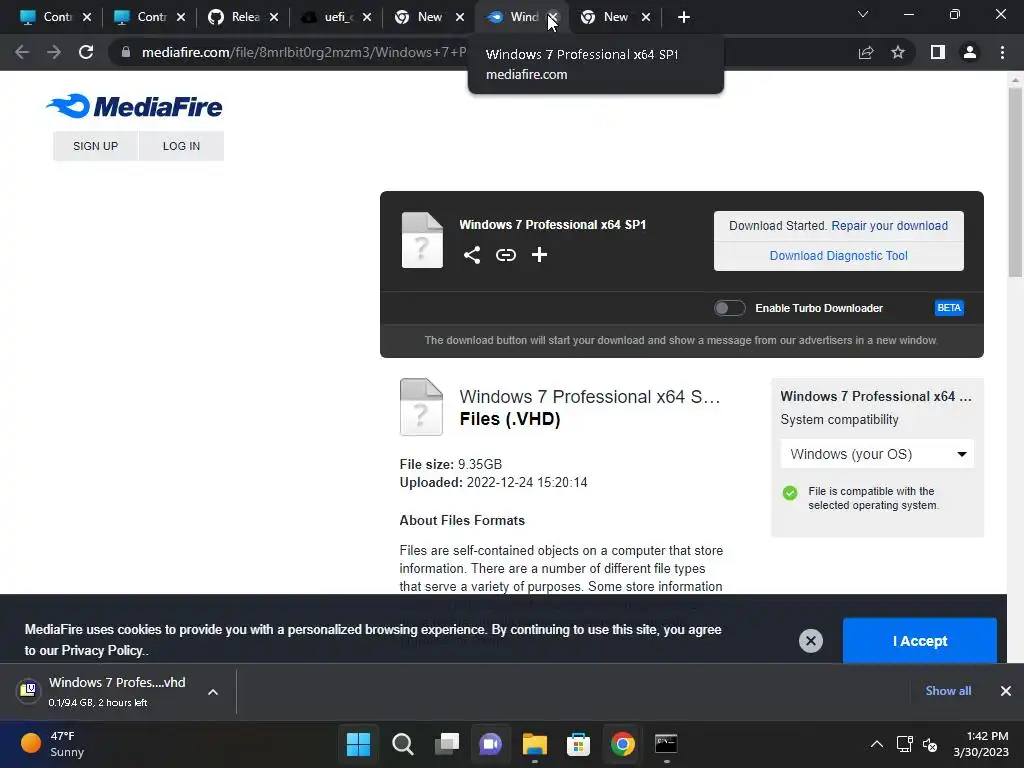This screenshot has width=1024, height=768.
Task: Click the plus icon beside the link icon
Action: [539, 255]
